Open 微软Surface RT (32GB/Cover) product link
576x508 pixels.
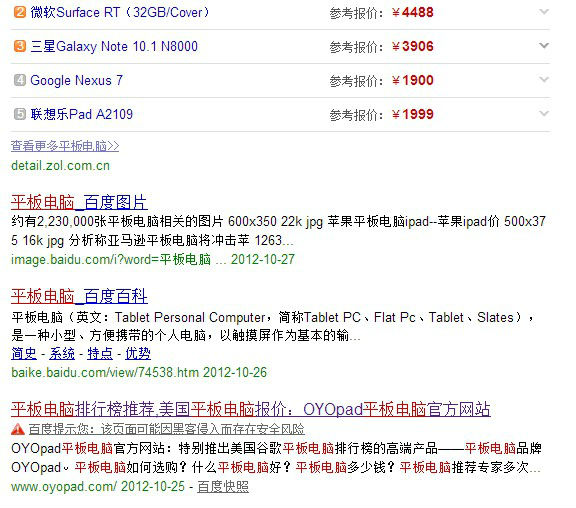(120, 12)
